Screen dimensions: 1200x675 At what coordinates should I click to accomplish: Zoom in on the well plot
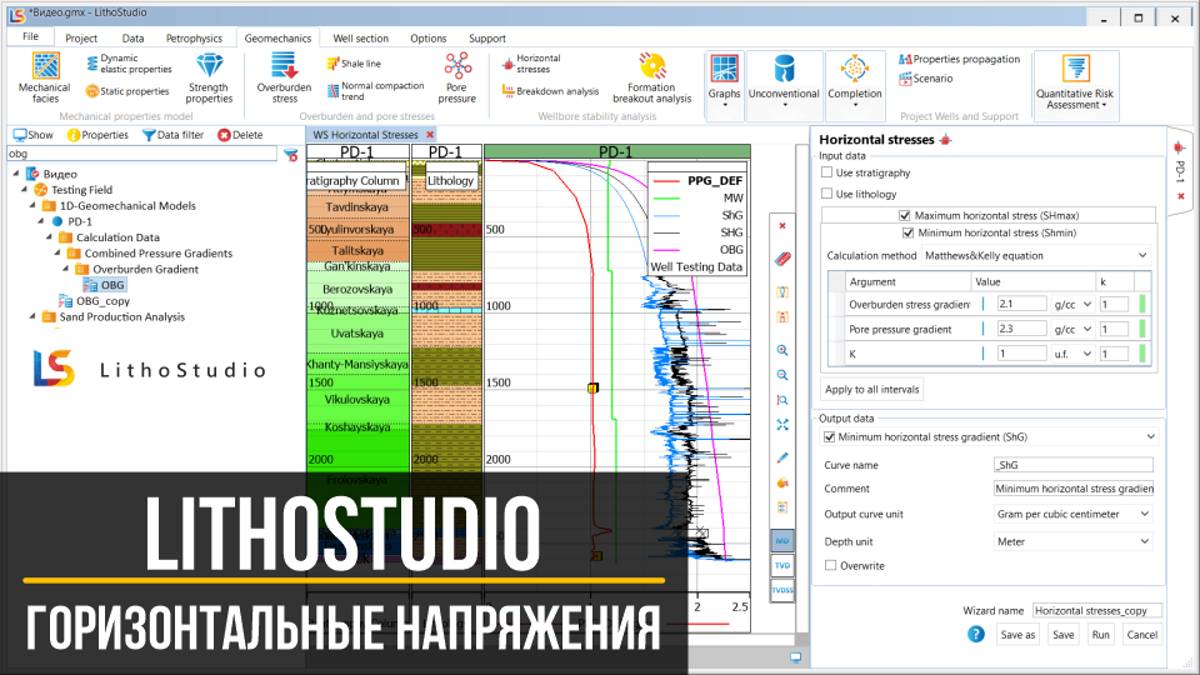point(783,350)
